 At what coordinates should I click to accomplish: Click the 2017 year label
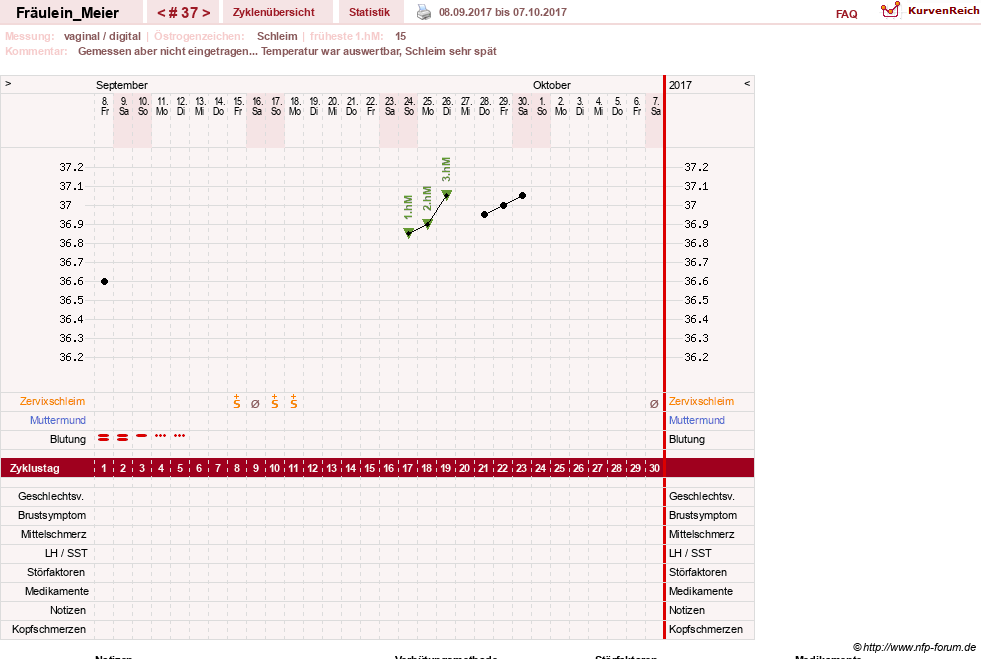[680, 85]
